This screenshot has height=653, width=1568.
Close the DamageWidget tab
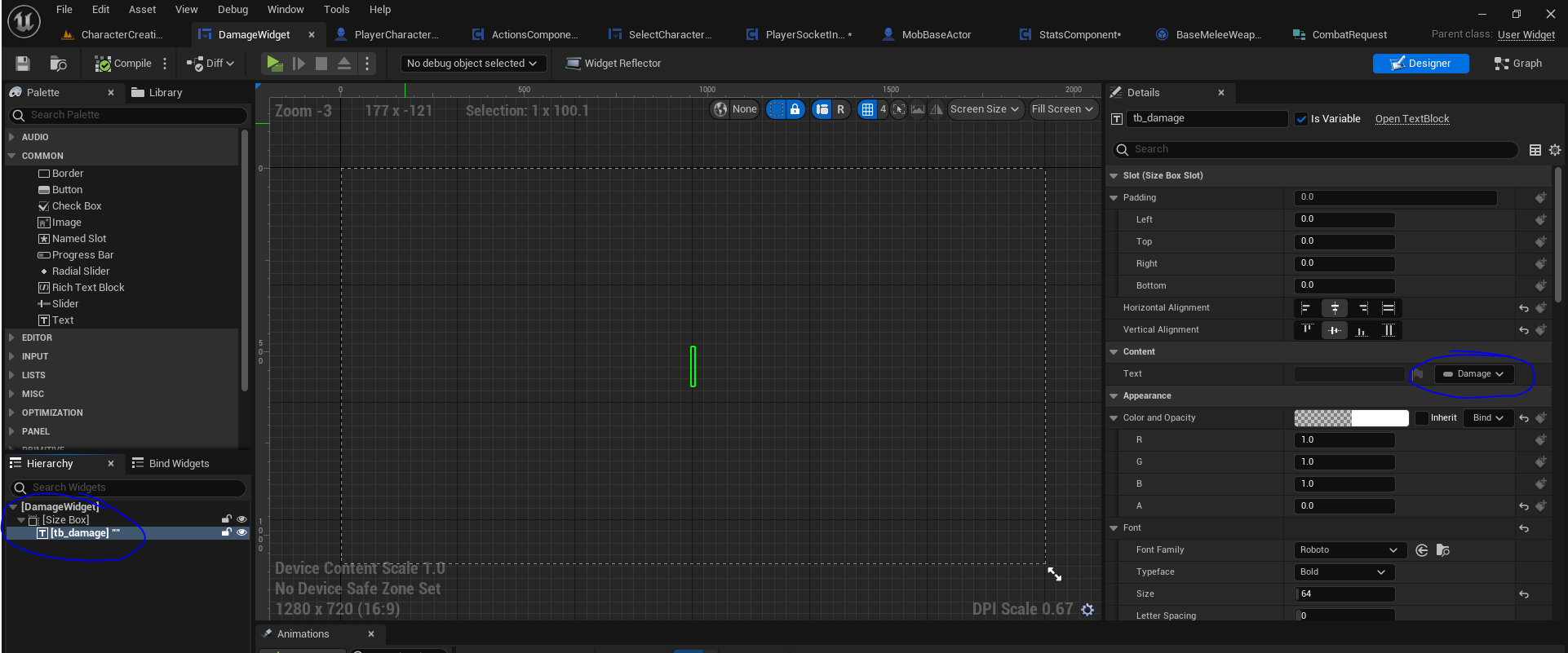click(312, 34)
